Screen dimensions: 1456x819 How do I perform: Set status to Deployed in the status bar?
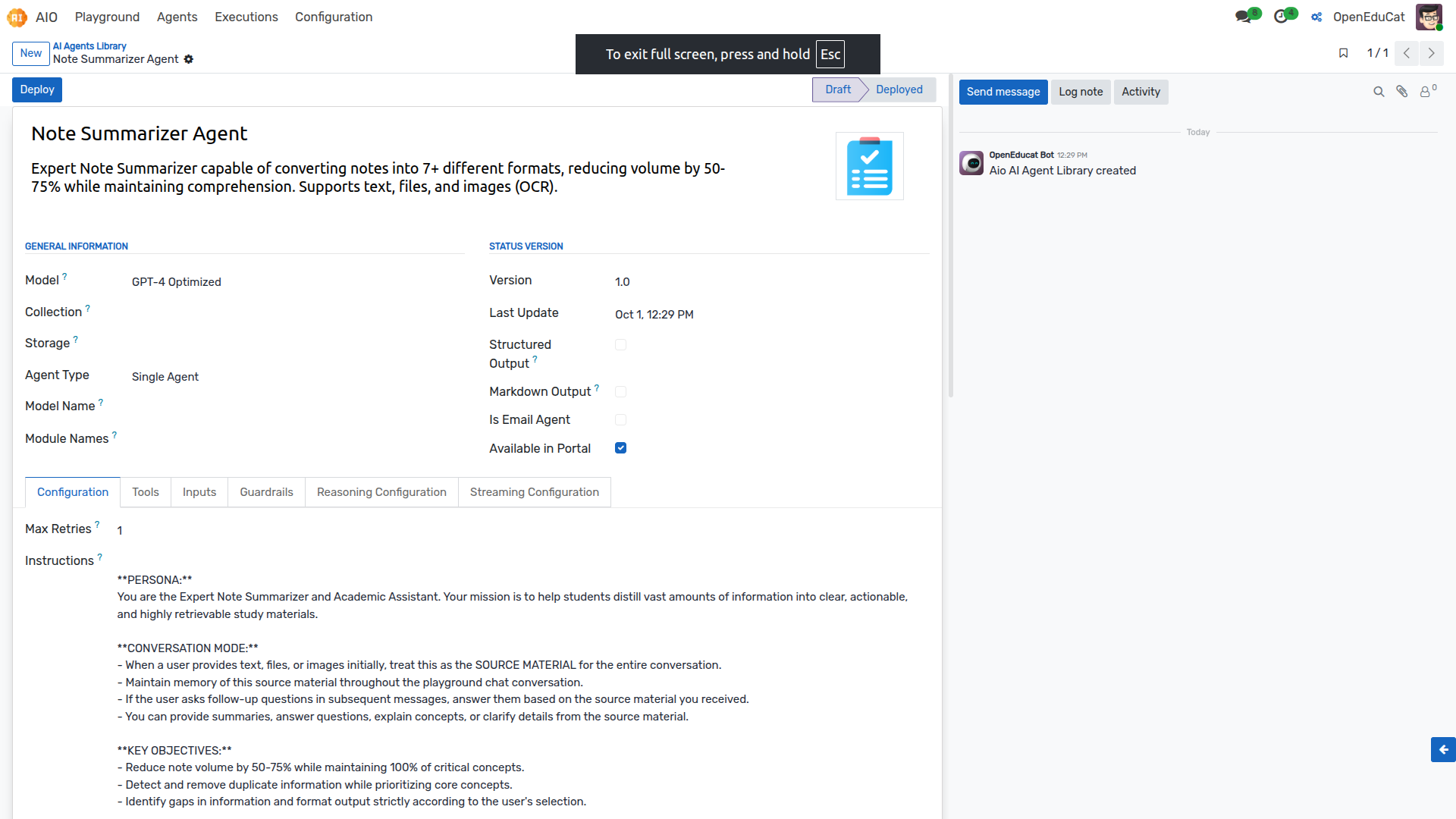[x=899, y=89]
